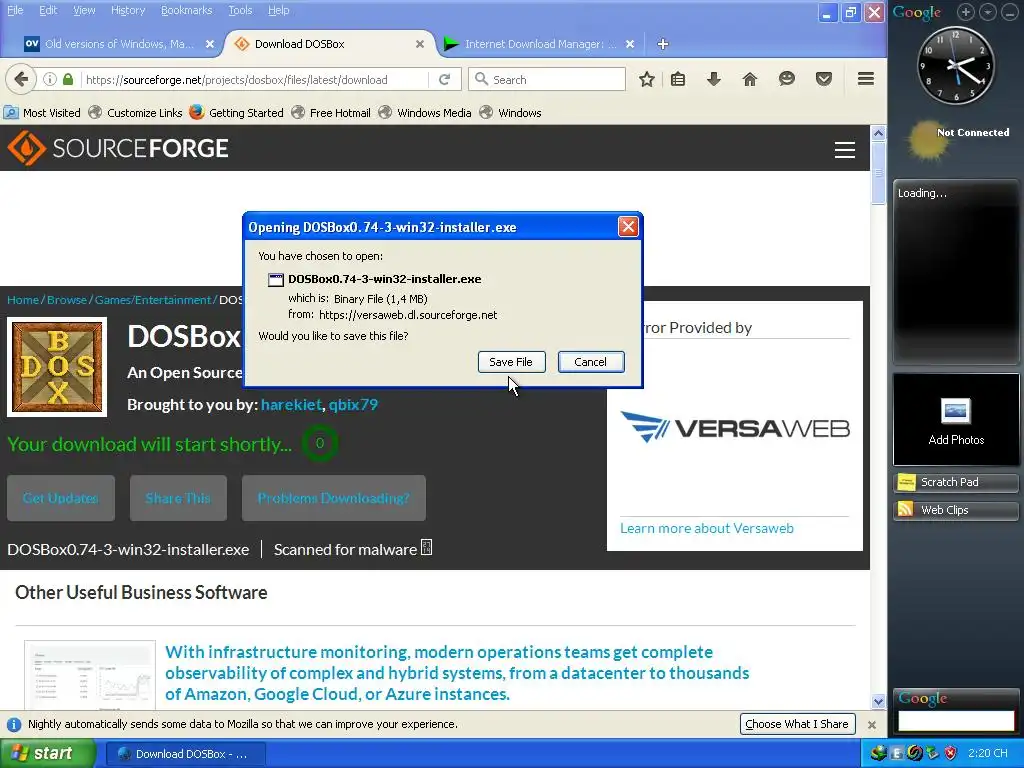Image resolution: width=1024 pixels, height=768 pixels.
Task: Click the Choose What I Share button
Action: coord(797,724)
